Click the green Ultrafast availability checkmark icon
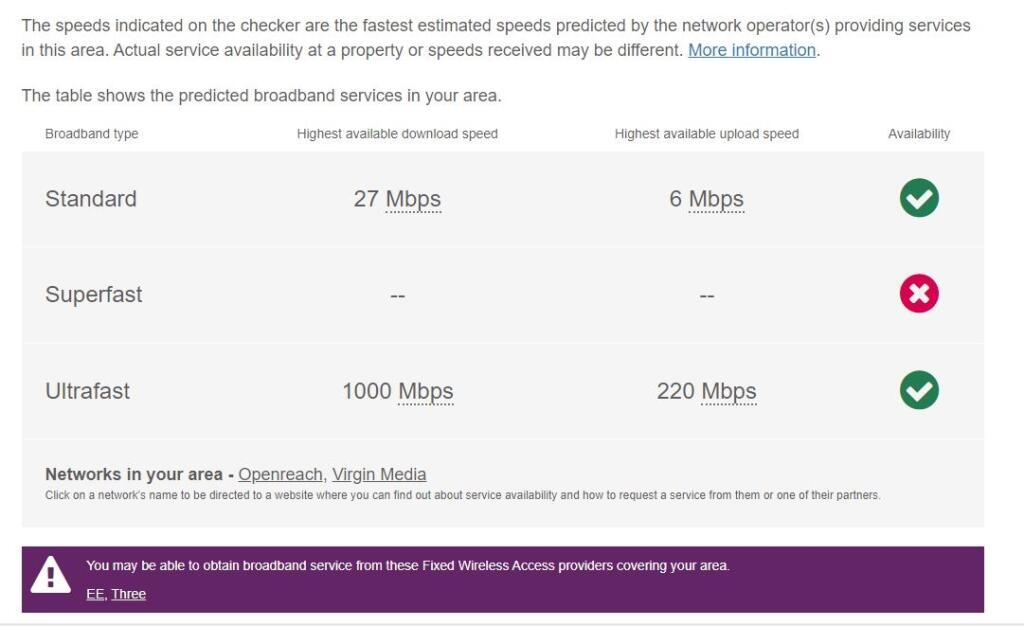Viewport: 1024px width, 626px height. pos(919,390)
